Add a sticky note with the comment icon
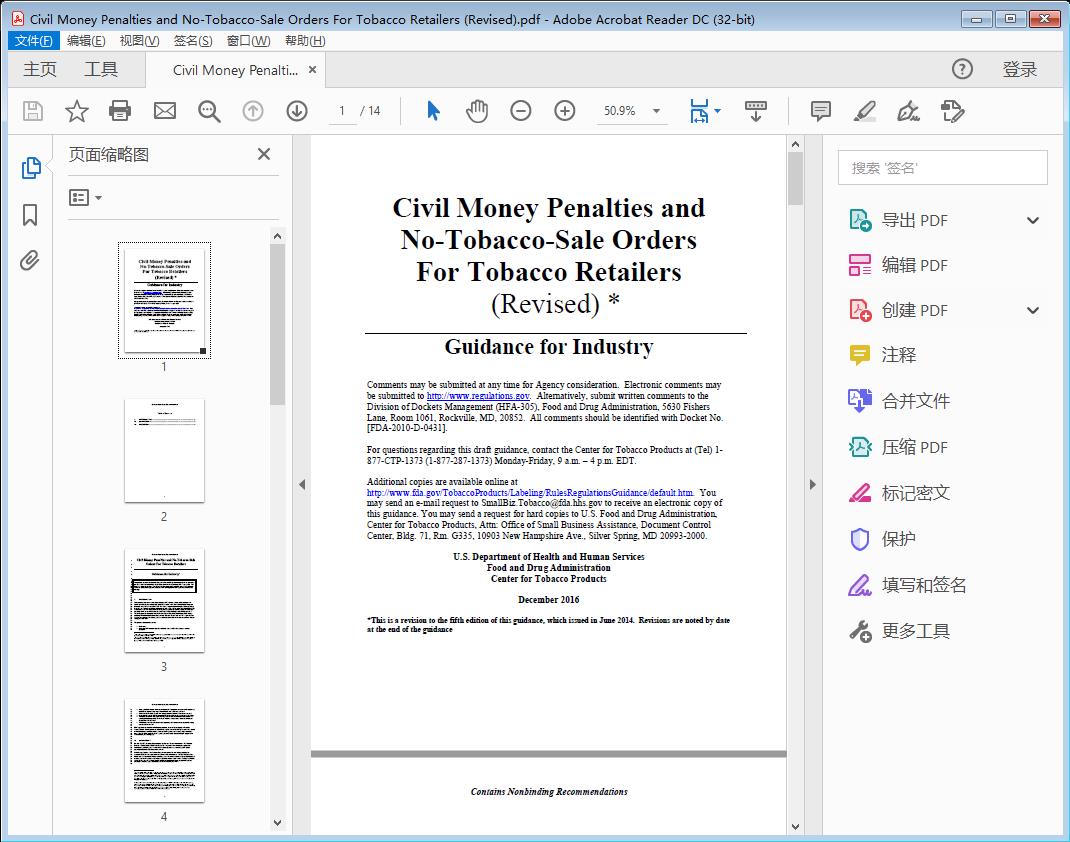1070x842 pixels. click(x=819, y=111)
